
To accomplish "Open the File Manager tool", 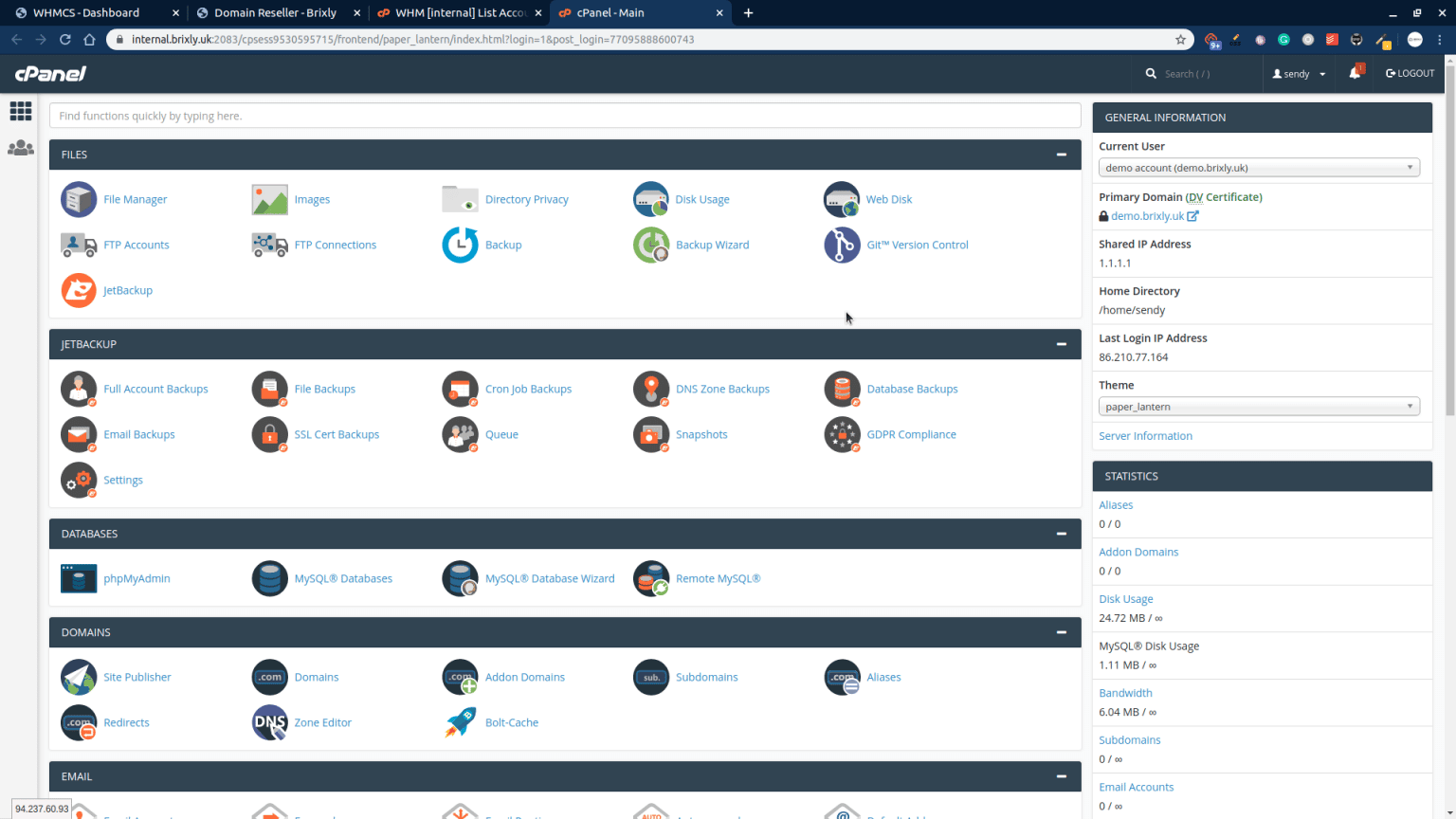I will pyautogui.click(x=135, y=199).
